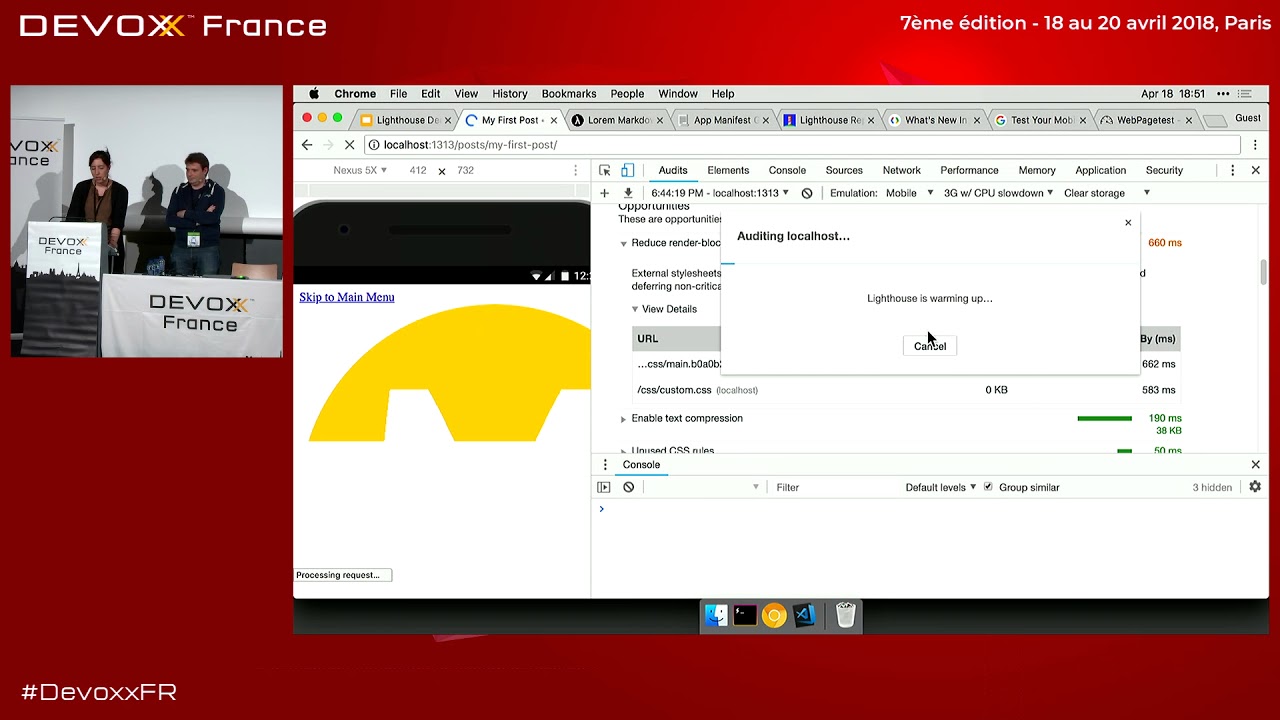Click the notification center list icon
This screenshot has height=720, width=1280.
1245,94
